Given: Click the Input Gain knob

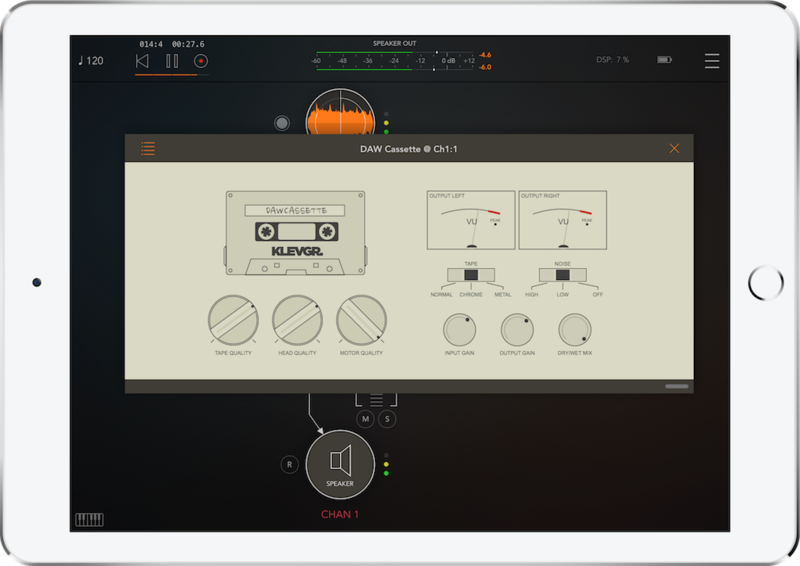Looking at the screenshot, I should coord(459,329).
